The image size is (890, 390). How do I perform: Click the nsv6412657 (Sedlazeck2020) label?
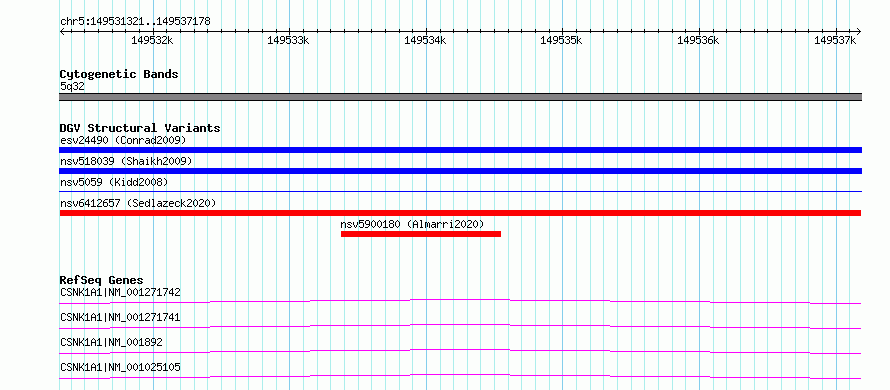pos(138,203)
